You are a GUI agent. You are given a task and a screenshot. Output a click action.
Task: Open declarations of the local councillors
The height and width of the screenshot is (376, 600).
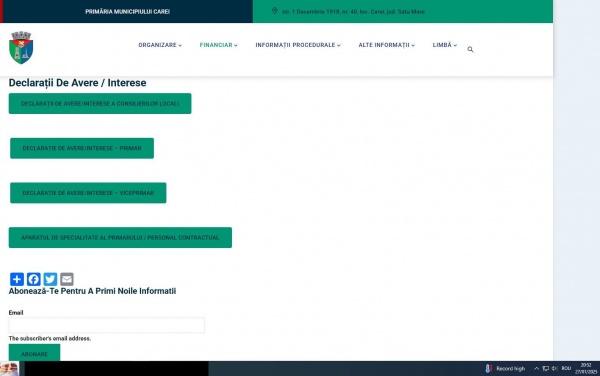100,104
